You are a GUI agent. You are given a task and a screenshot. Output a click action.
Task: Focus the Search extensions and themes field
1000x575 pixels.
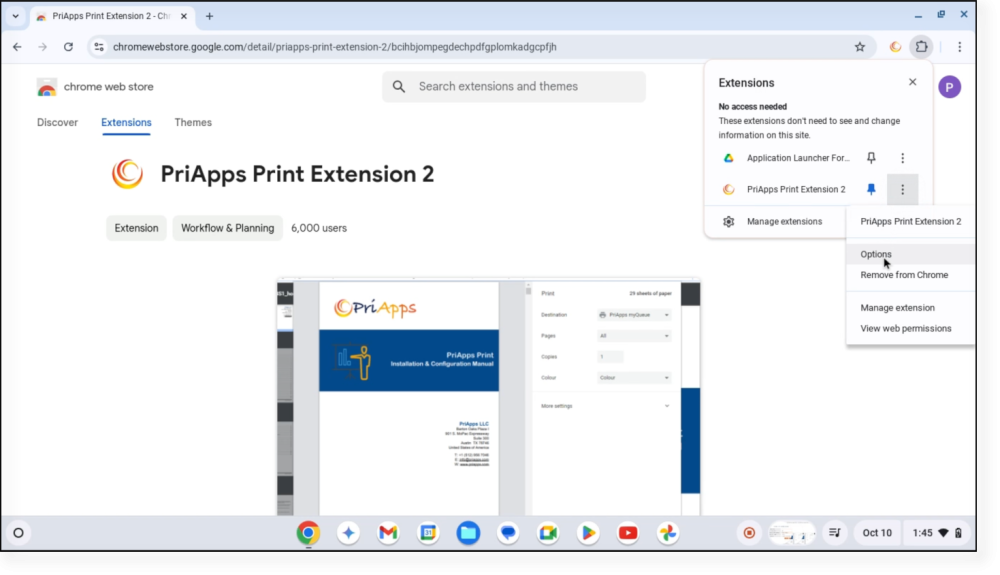(514, 86)
